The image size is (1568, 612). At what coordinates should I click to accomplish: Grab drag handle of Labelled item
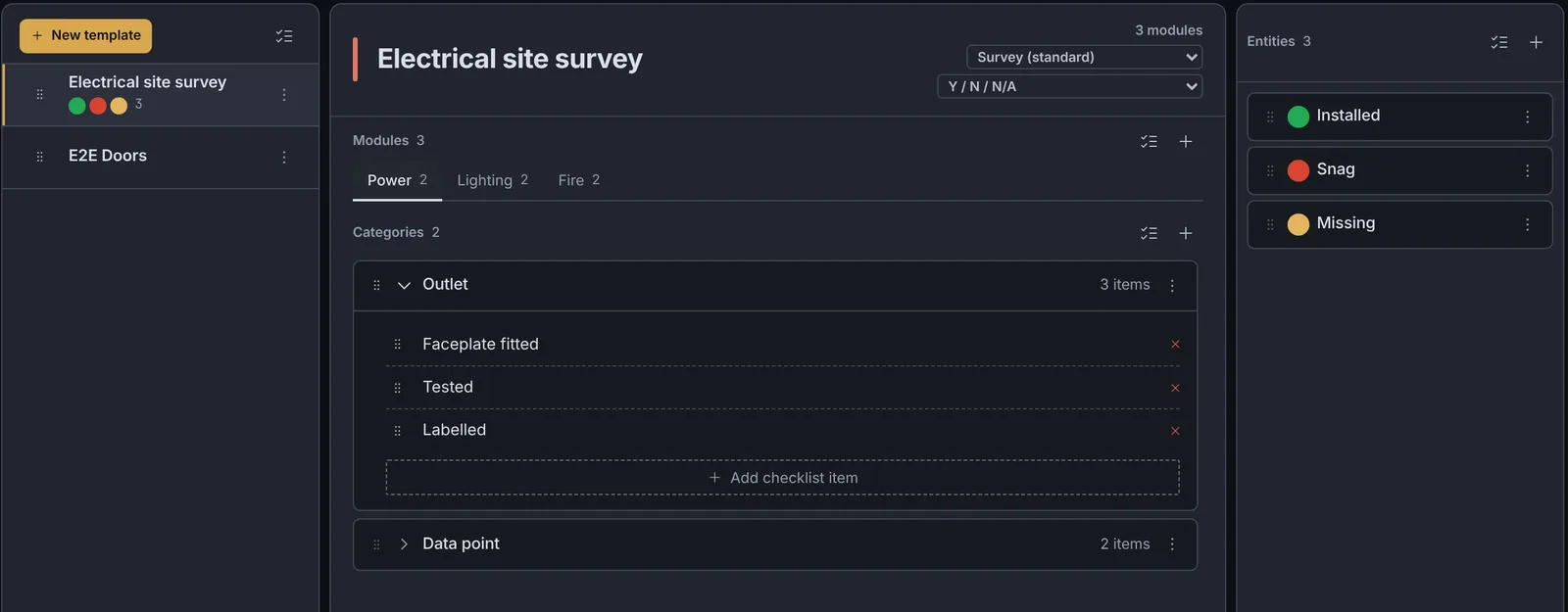coord(397,431)
